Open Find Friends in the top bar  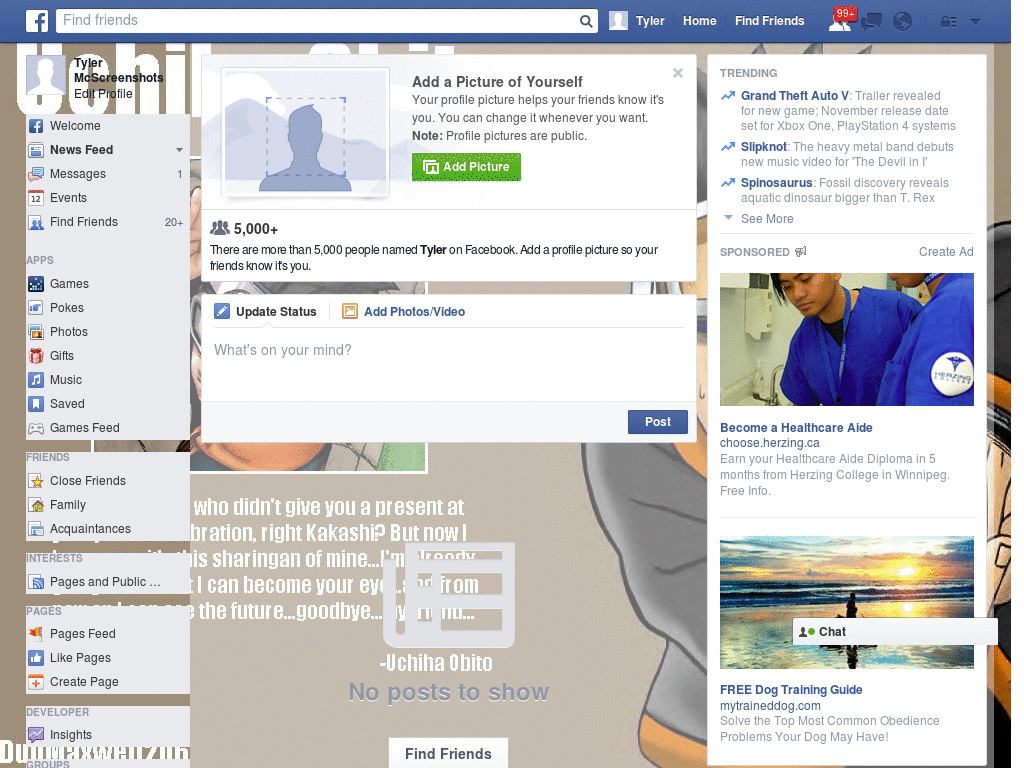point(769,21)
